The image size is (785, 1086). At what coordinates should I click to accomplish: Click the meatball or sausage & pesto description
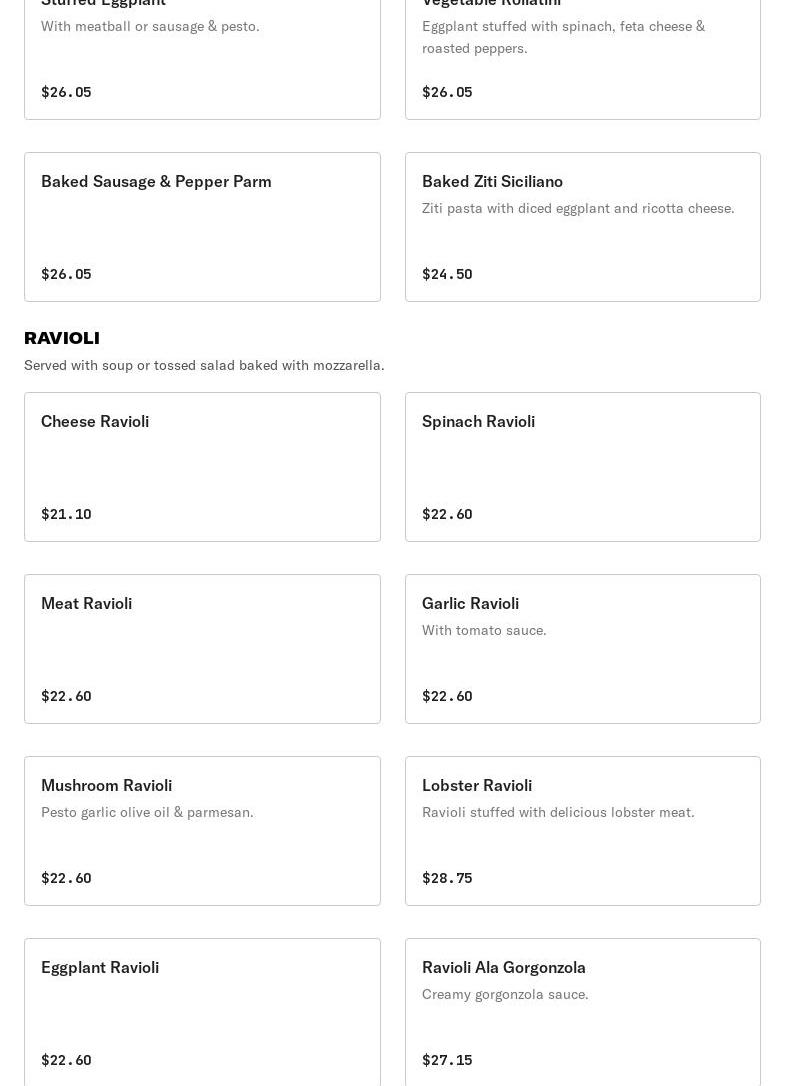(x=150, y=26)
